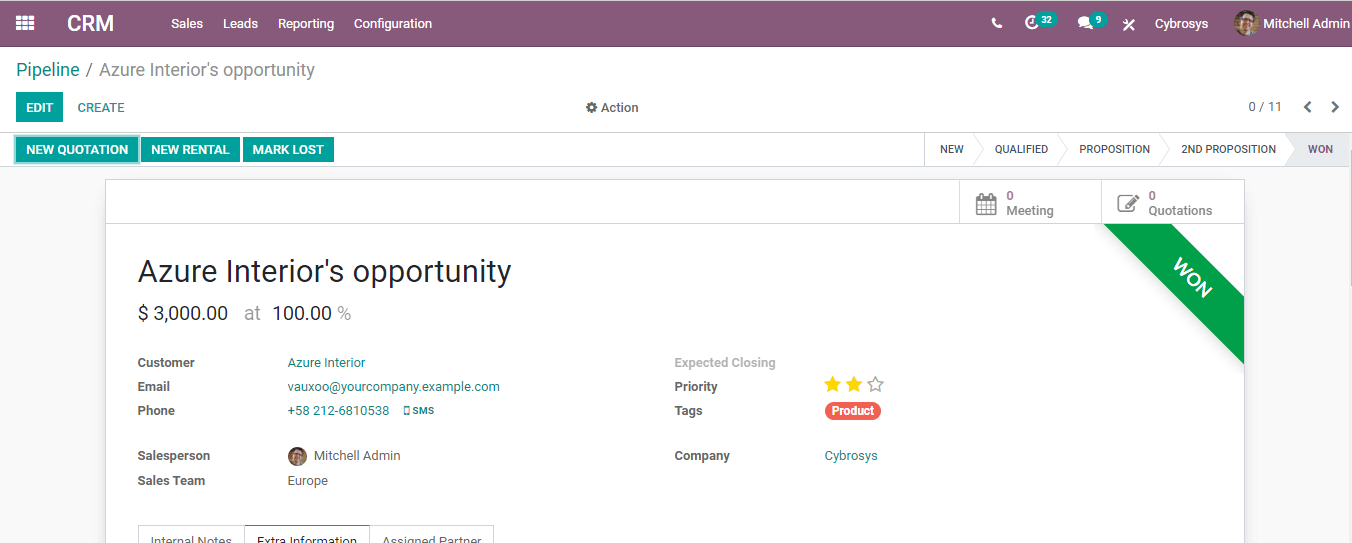The image size is (1352, 543).
Task: Open Azure Interior customer link
Action: (327, 363)
